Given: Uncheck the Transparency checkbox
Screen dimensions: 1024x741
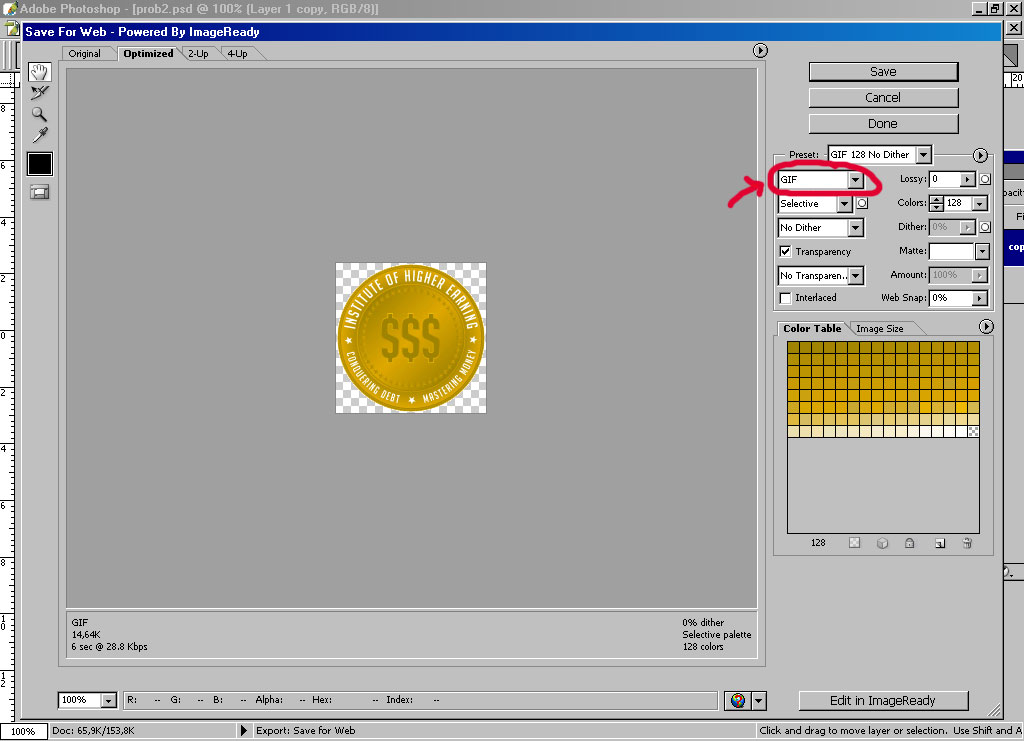Looking at the screenshot, I should tap(786, 252).
